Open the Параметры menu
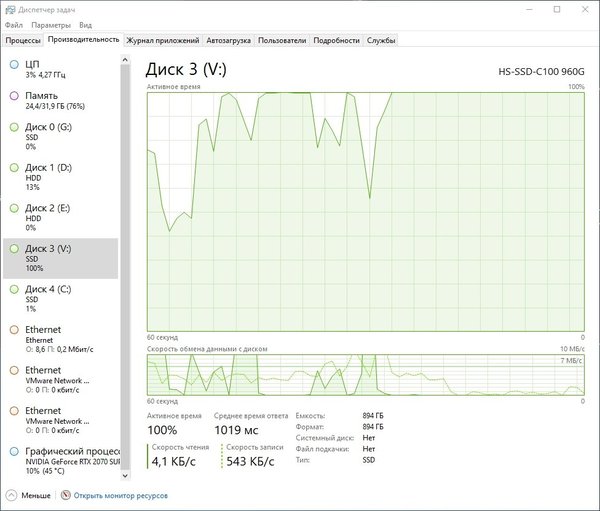 pos(51,25)
